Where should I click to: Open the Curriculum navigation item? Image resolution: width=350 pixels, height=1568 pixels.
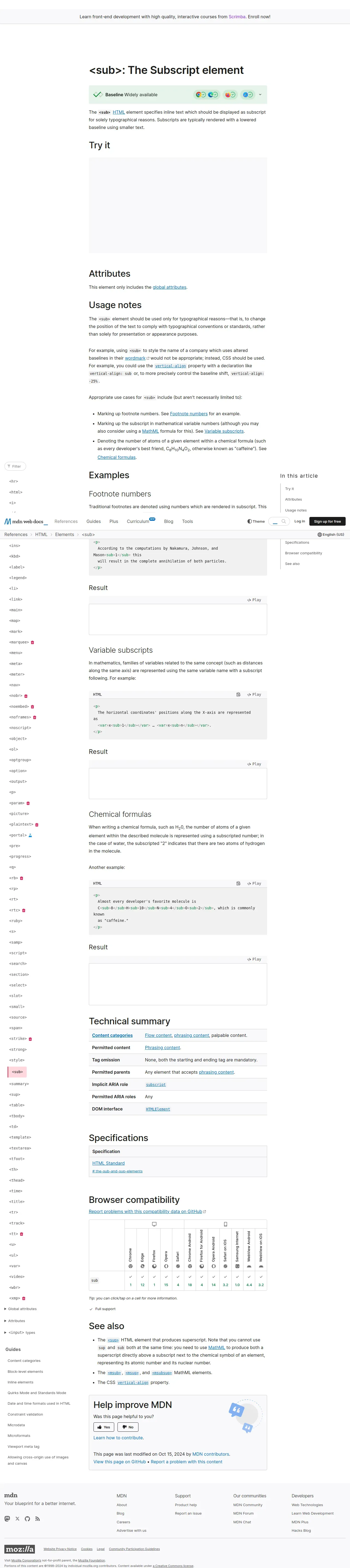click(141, 521)
